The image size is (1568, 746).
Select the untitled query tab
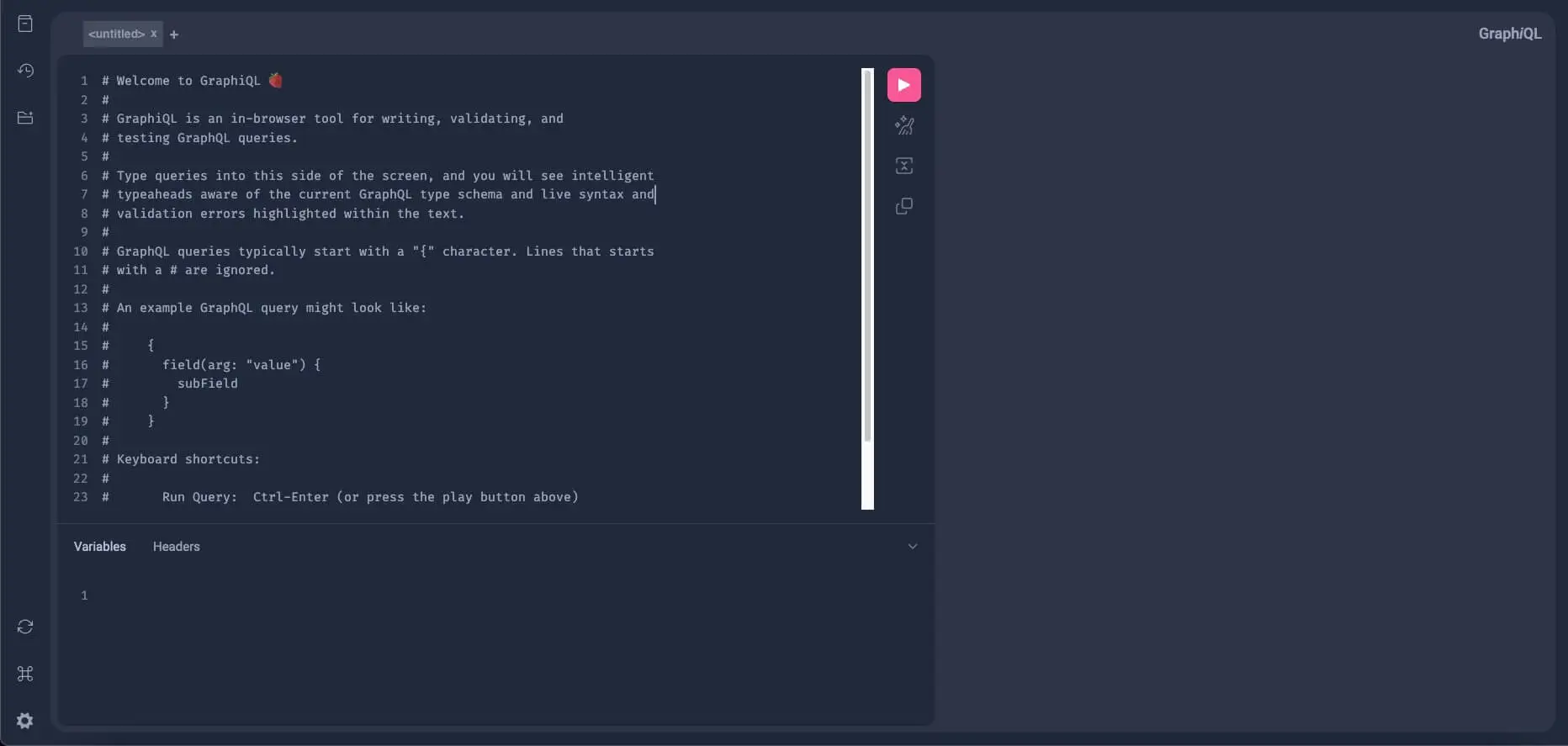116,34
